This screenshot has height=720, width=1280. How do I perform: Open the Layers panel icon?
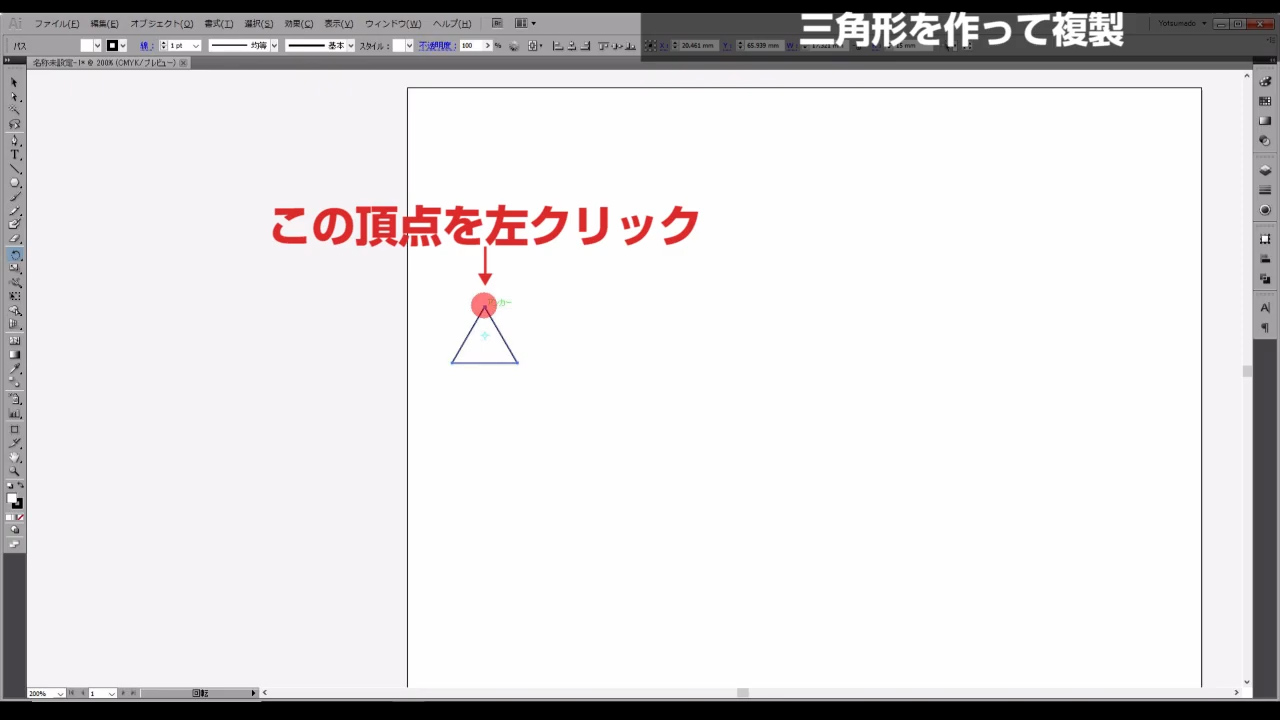coord(1265,171)
